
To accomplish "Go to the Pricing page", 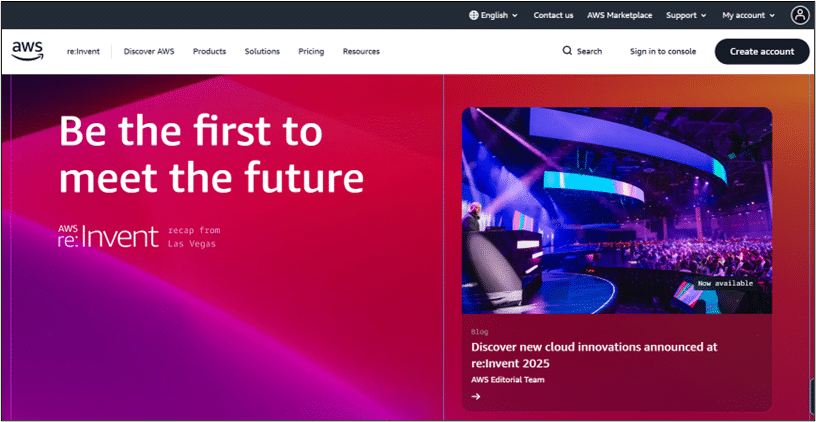I will pos(311,51).
